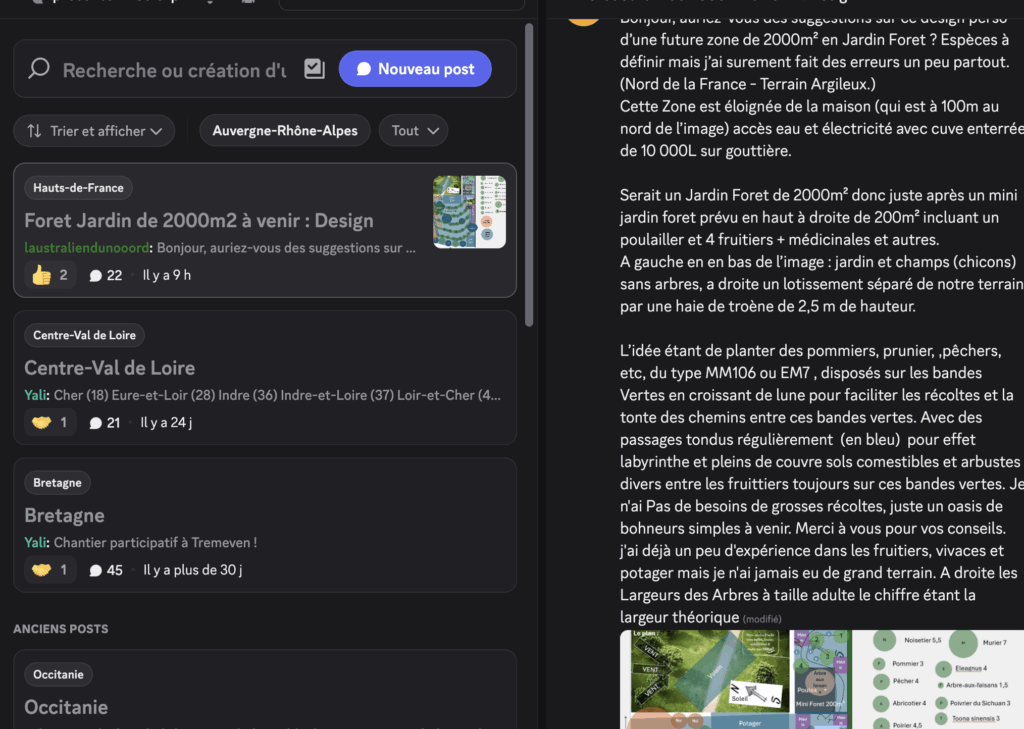Click the "Il y a 9 h" timestamp

coord(167,275)
